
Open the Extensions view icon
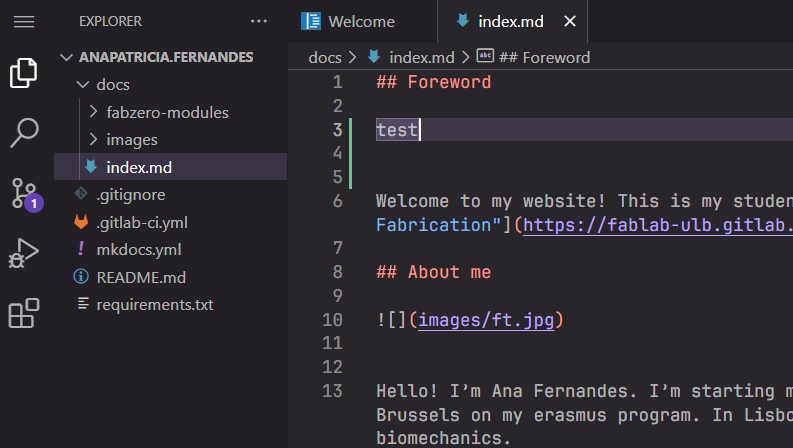click(24, 313)
